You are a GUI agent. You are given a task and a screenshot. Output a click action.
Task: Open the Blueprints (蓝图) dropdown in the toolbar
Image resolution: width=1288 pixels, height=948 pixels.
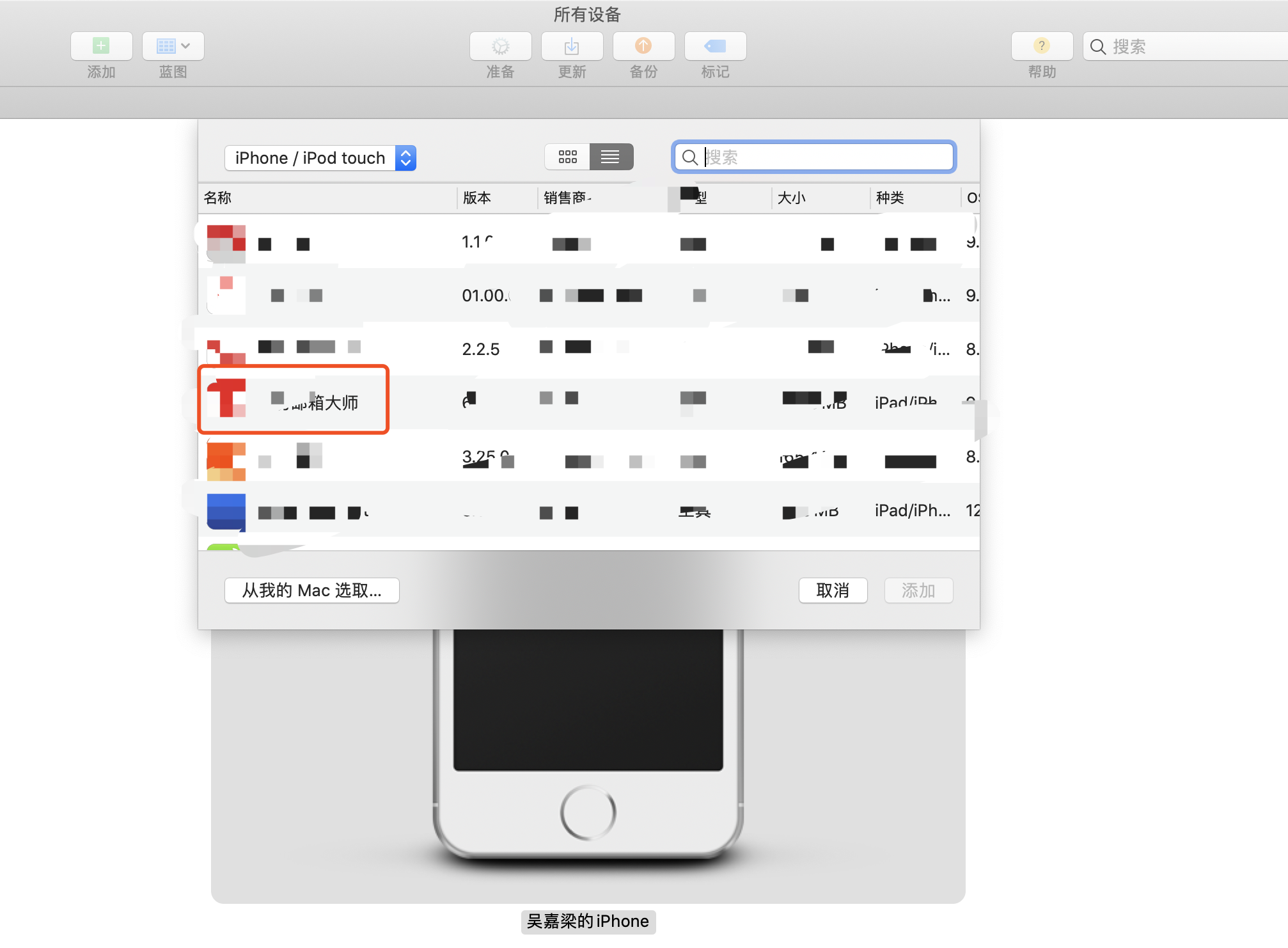click(x=173, y=46)
